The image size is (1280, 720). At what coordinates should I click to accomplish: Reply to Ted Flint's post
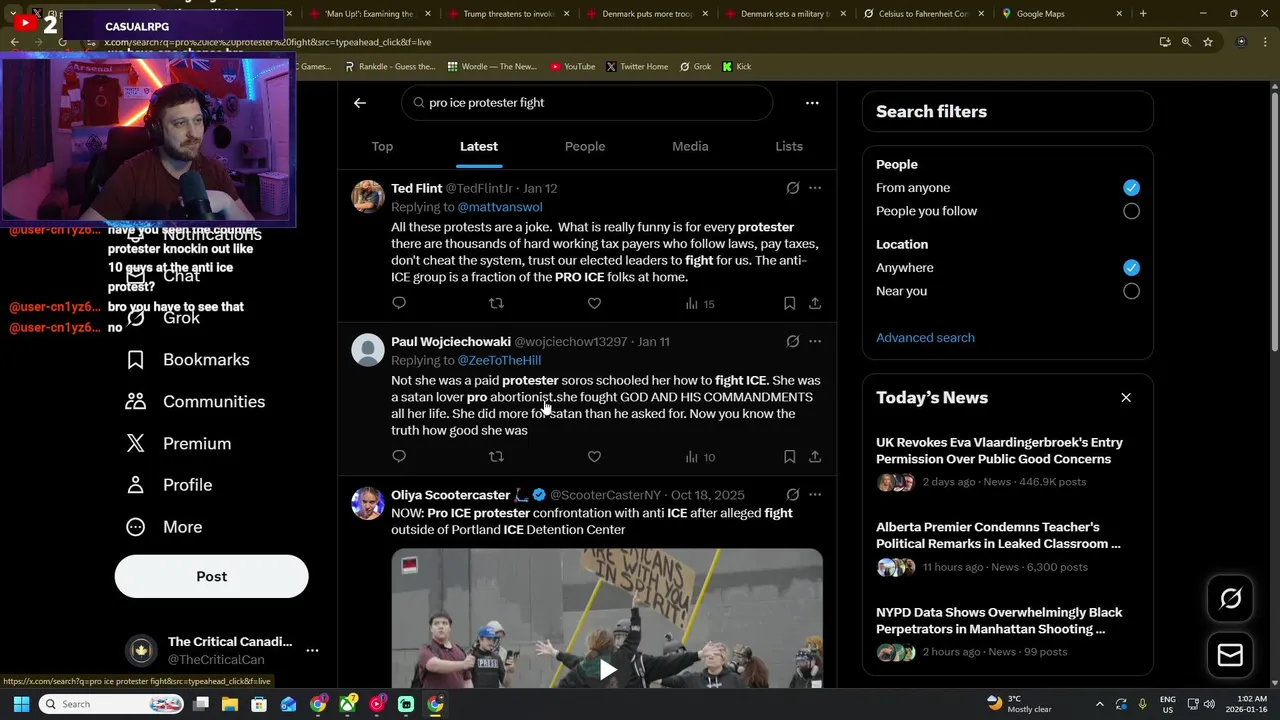399,303
